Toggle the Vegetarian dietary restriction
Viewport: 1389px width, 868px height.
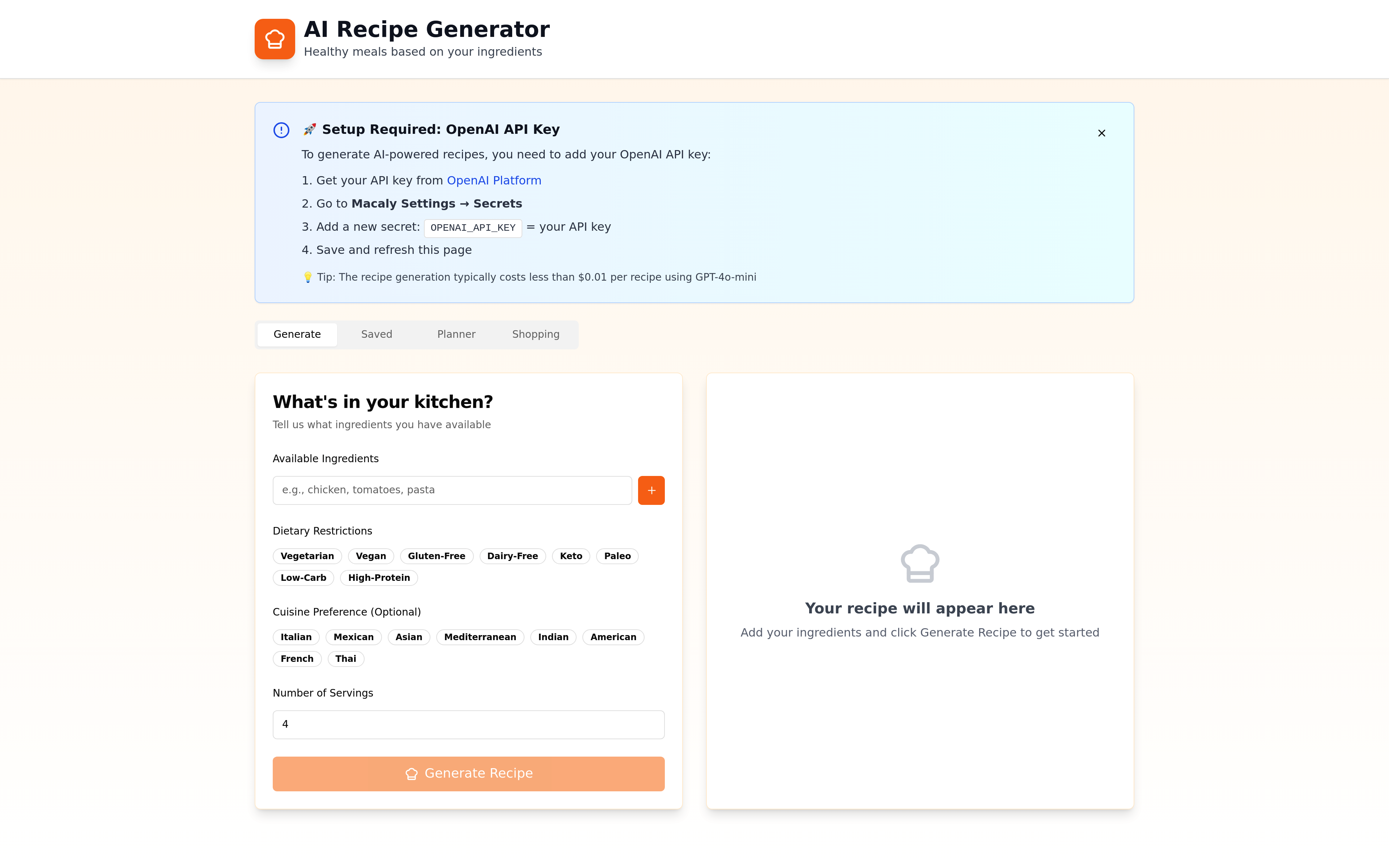click(307, 556)
